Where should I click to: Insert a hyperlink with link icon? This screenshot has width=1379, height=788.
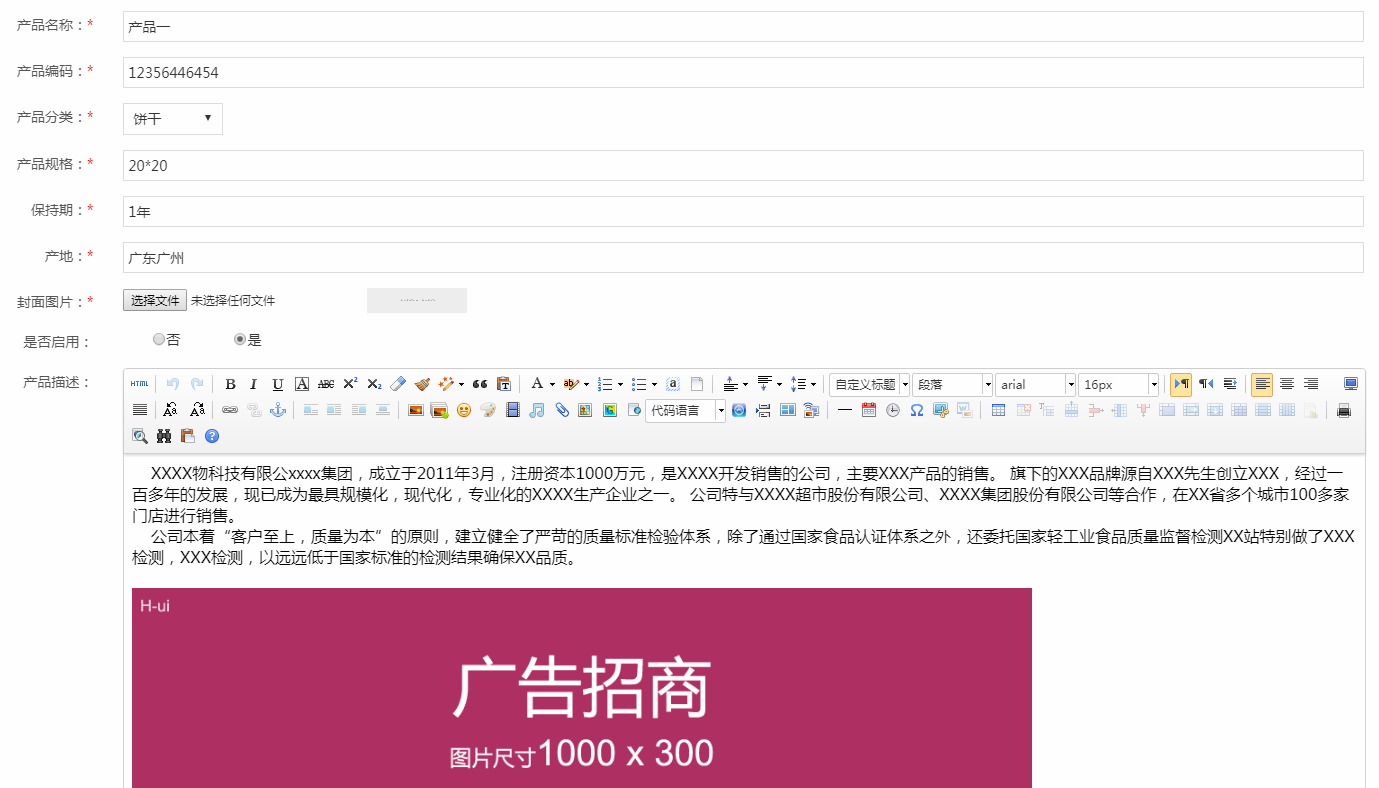[230, 410]
